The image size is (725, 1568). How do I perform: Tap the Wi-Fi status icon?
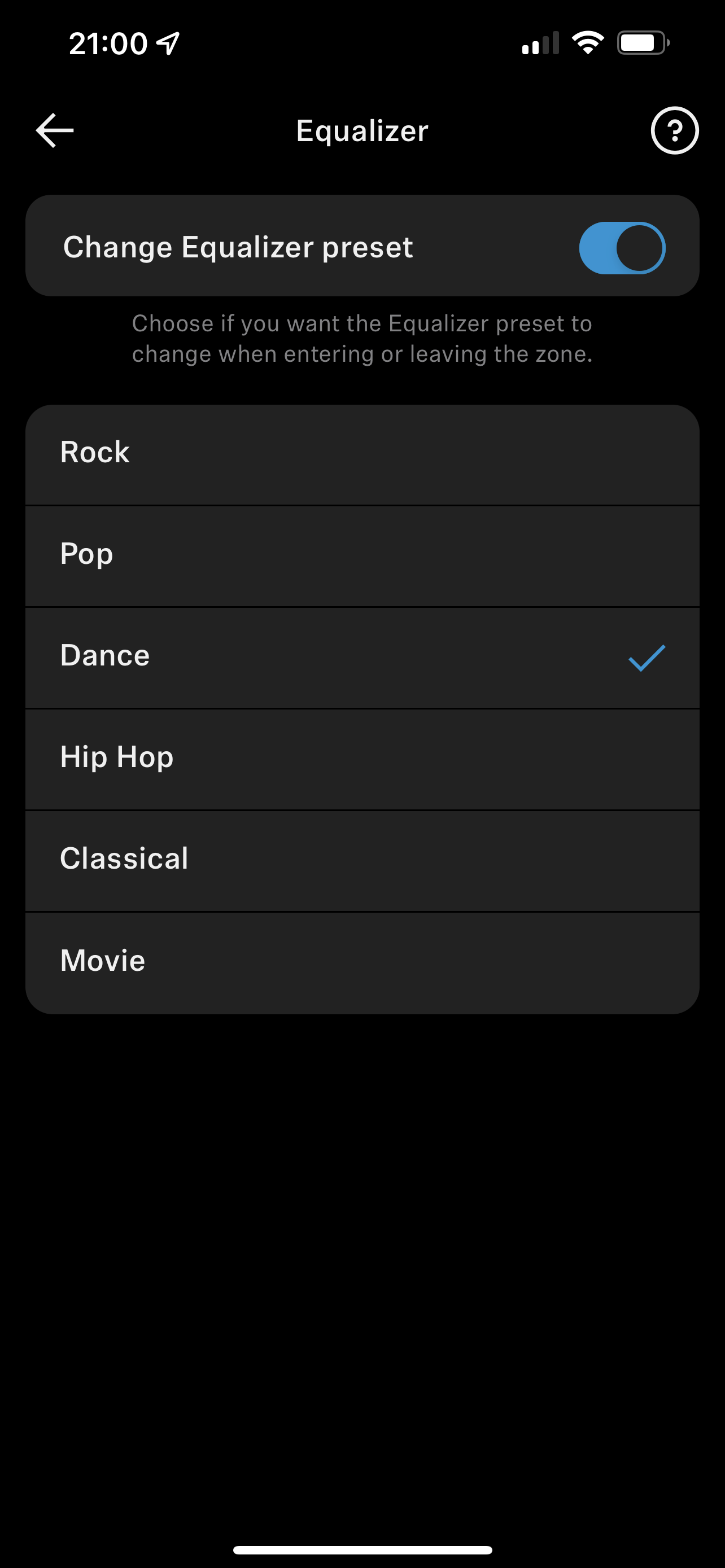(x=587, y=43)
